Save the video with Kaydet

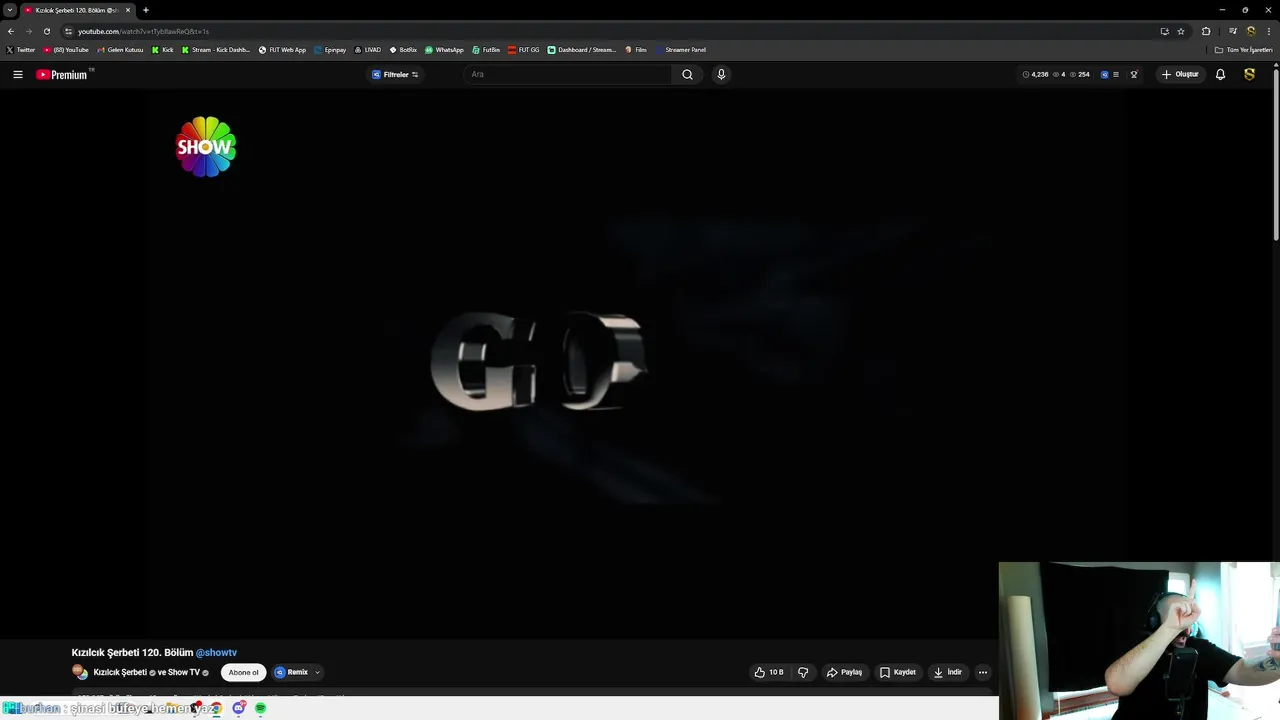[898, 672]
